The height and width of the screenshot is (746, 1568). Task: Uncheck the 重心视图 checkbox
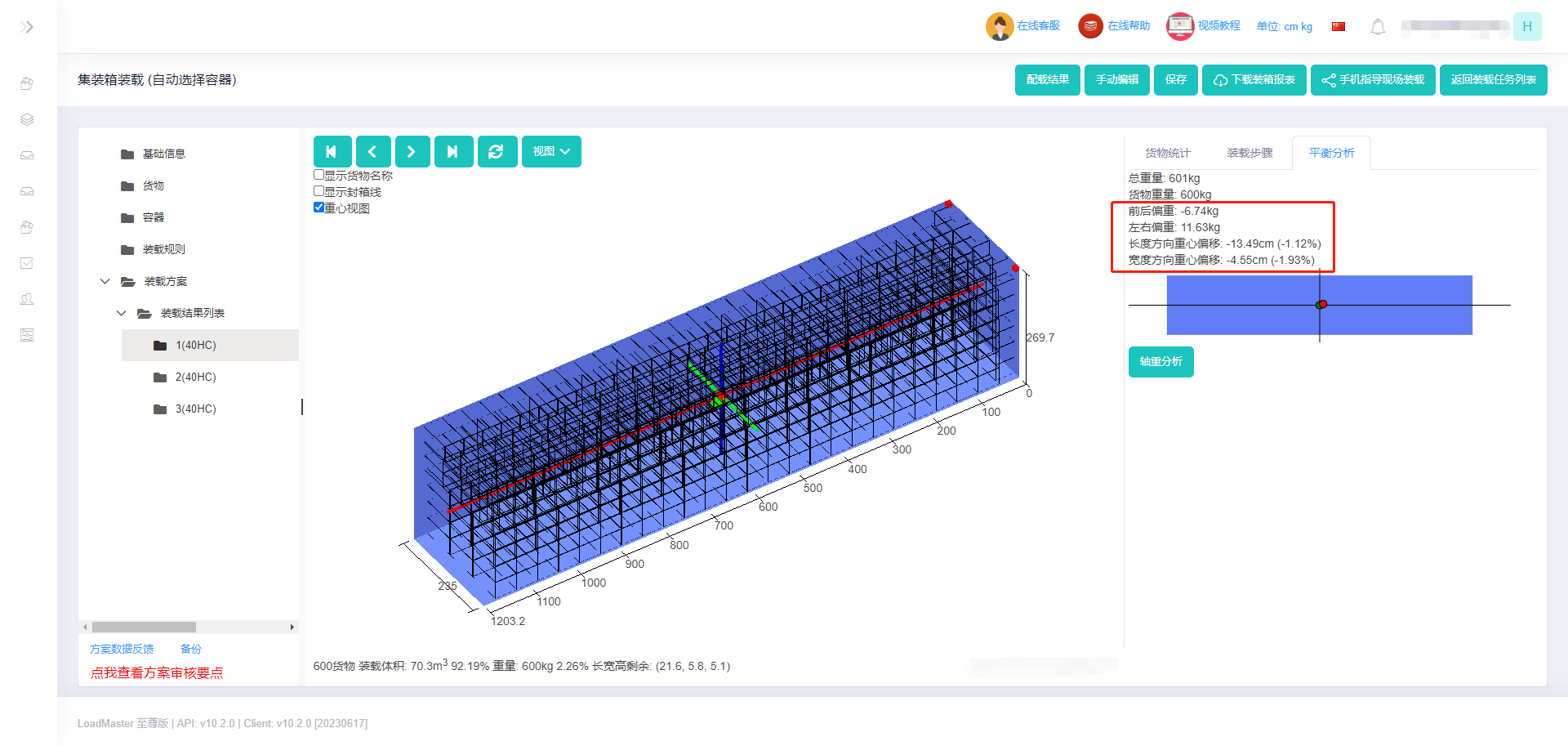(319, 208)
